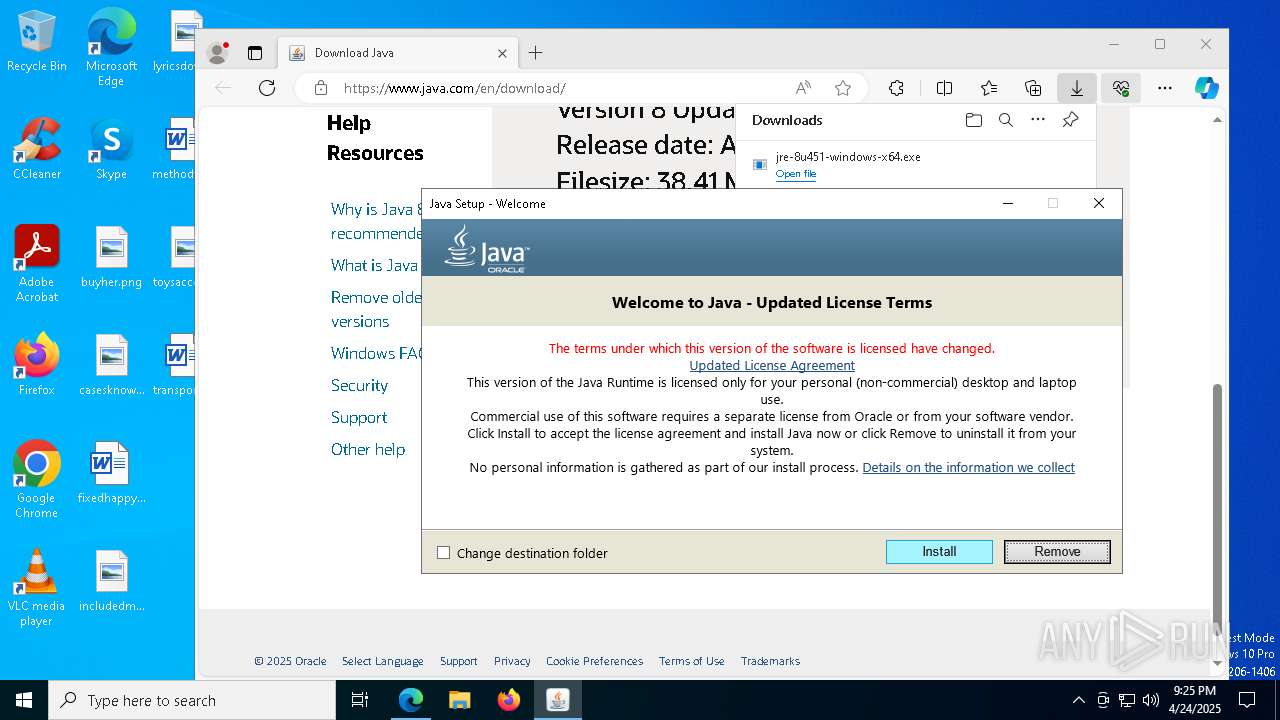This screenshot has height=720, width=1280.
Task: Open the notification center icon
Action: pos(1246,700)
